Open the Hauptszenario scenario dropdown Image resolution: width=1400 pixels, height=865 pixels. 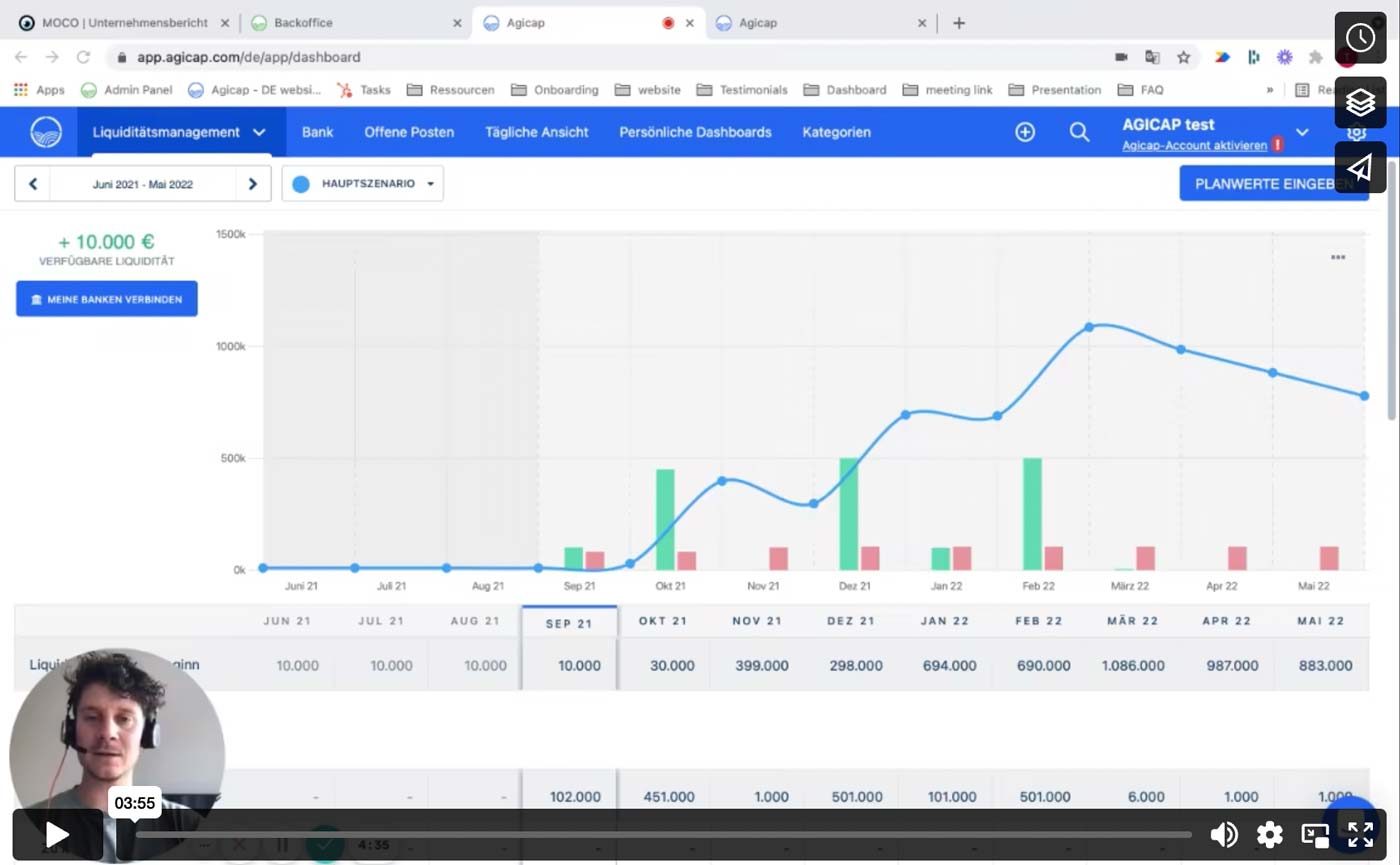363,184
